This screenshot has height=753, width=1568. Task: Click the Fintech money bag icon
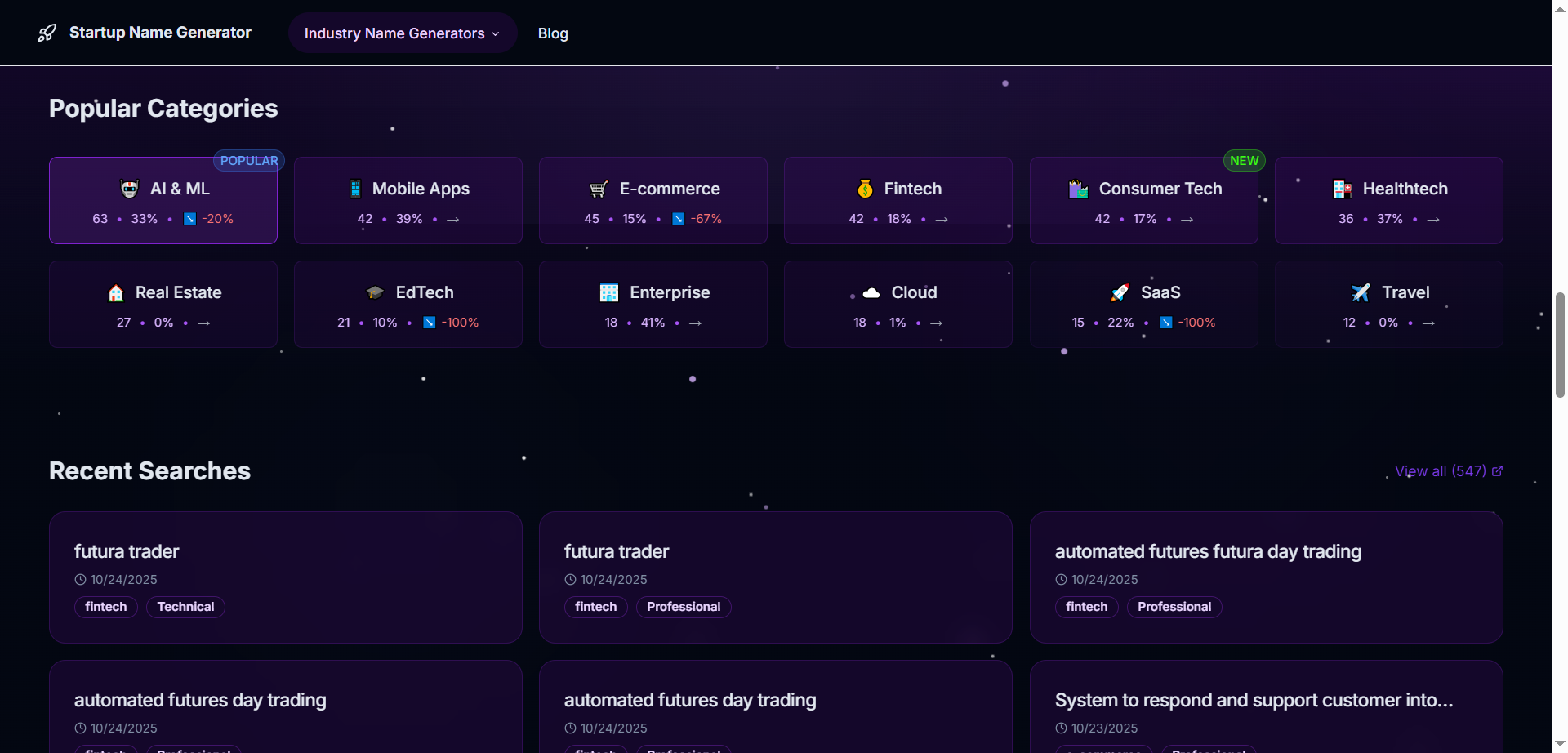[865, 188]
